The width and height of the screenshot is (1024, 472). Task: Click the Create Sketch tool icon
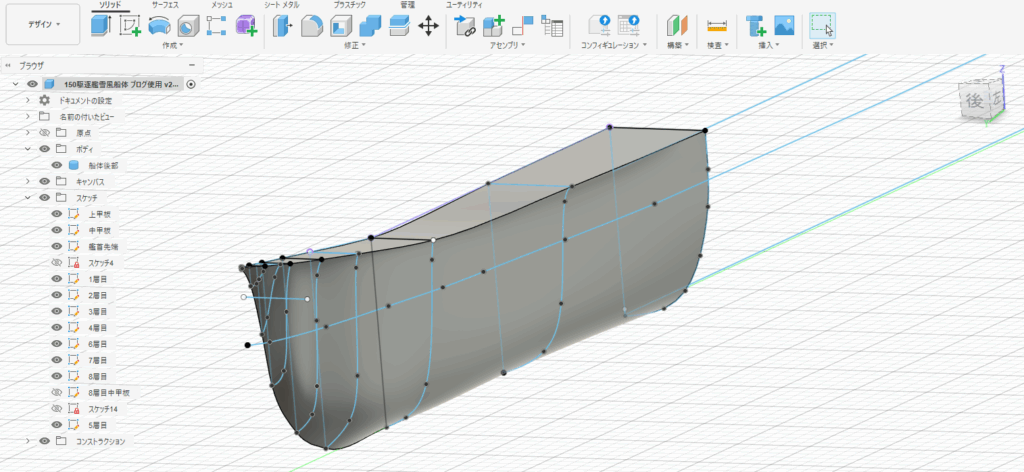130,26
